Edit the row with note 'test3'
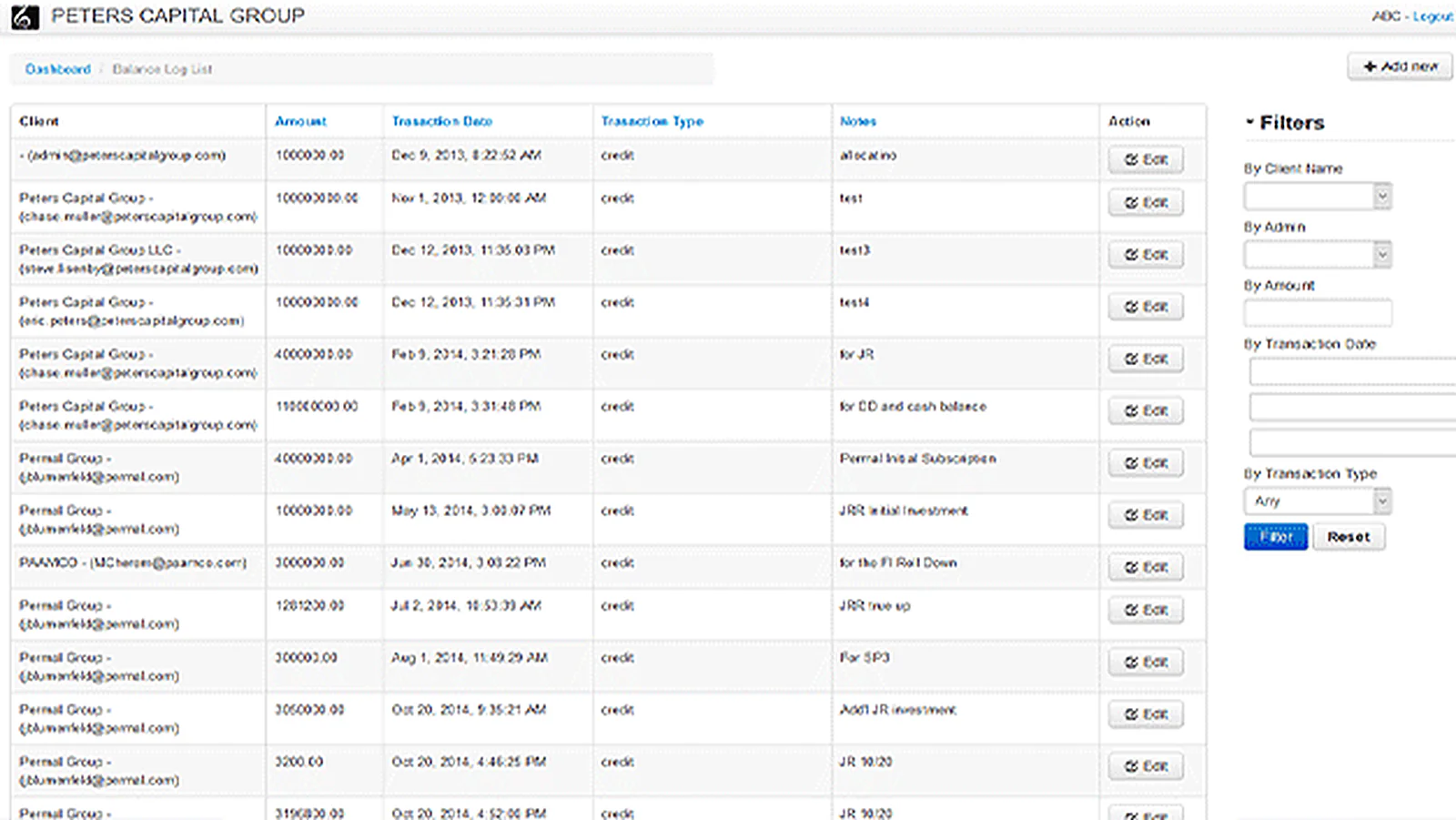The image size is (1456, 820). tap(1146, 254)
